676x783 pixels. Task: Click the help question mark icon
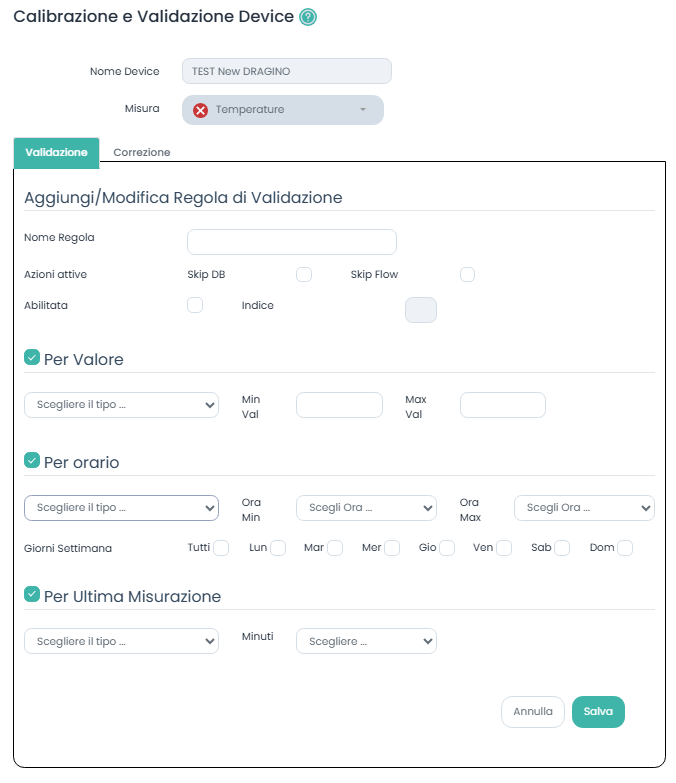point(308,17)
